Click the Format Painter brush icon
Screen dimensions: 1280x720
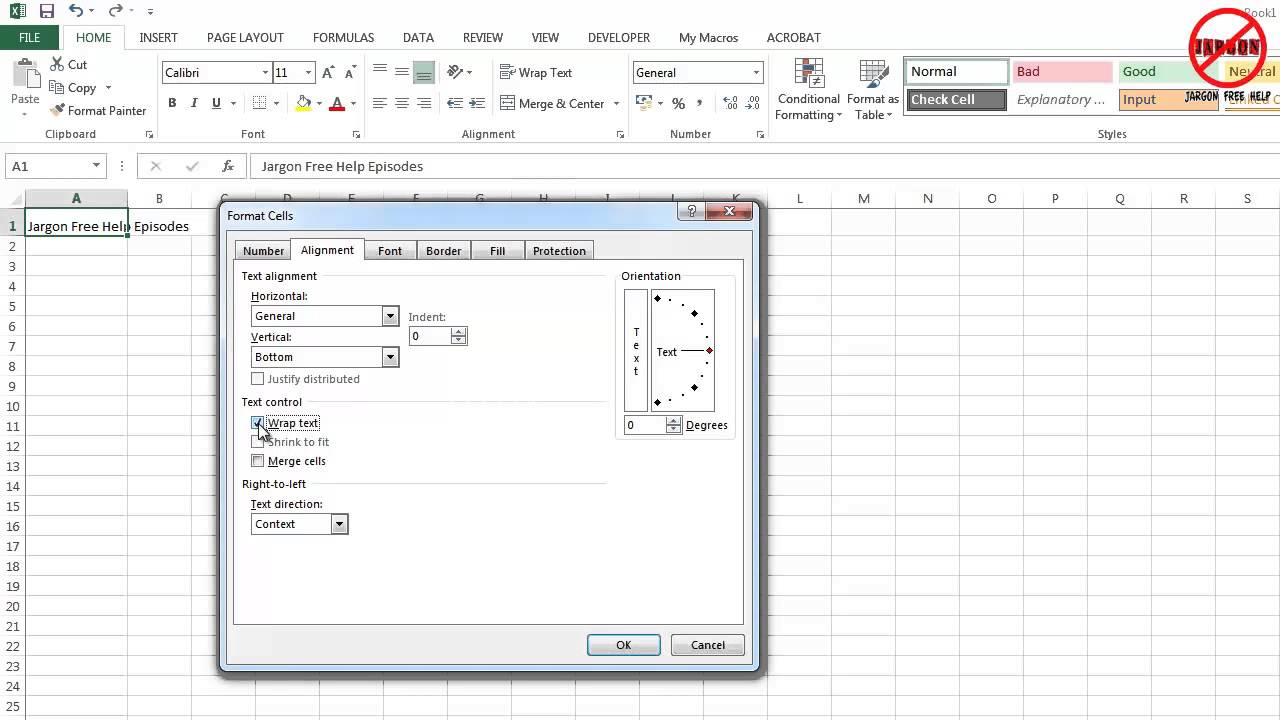tap(58, 110)
